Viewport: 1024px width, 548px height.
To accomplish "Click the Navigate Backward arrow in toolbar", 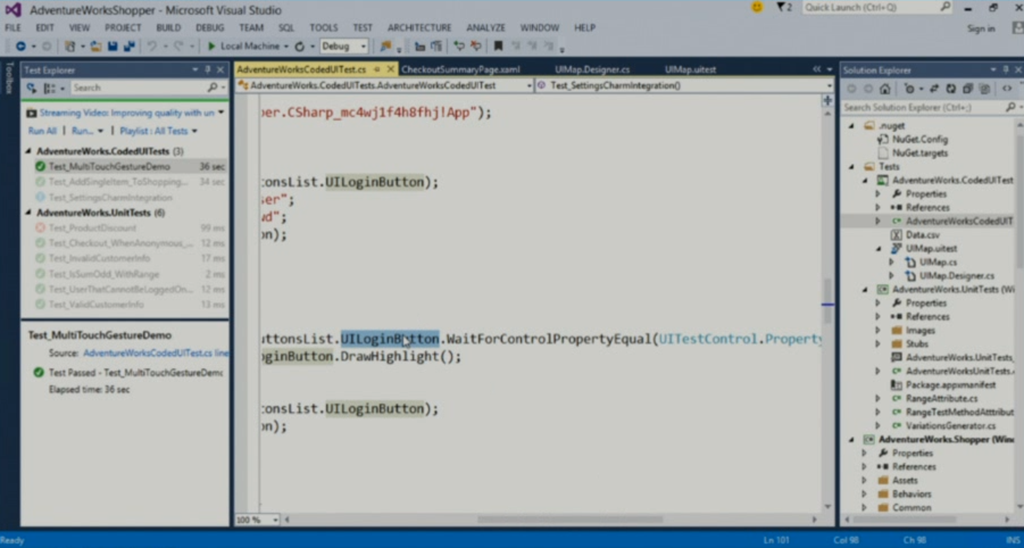I will click(20, 46).
